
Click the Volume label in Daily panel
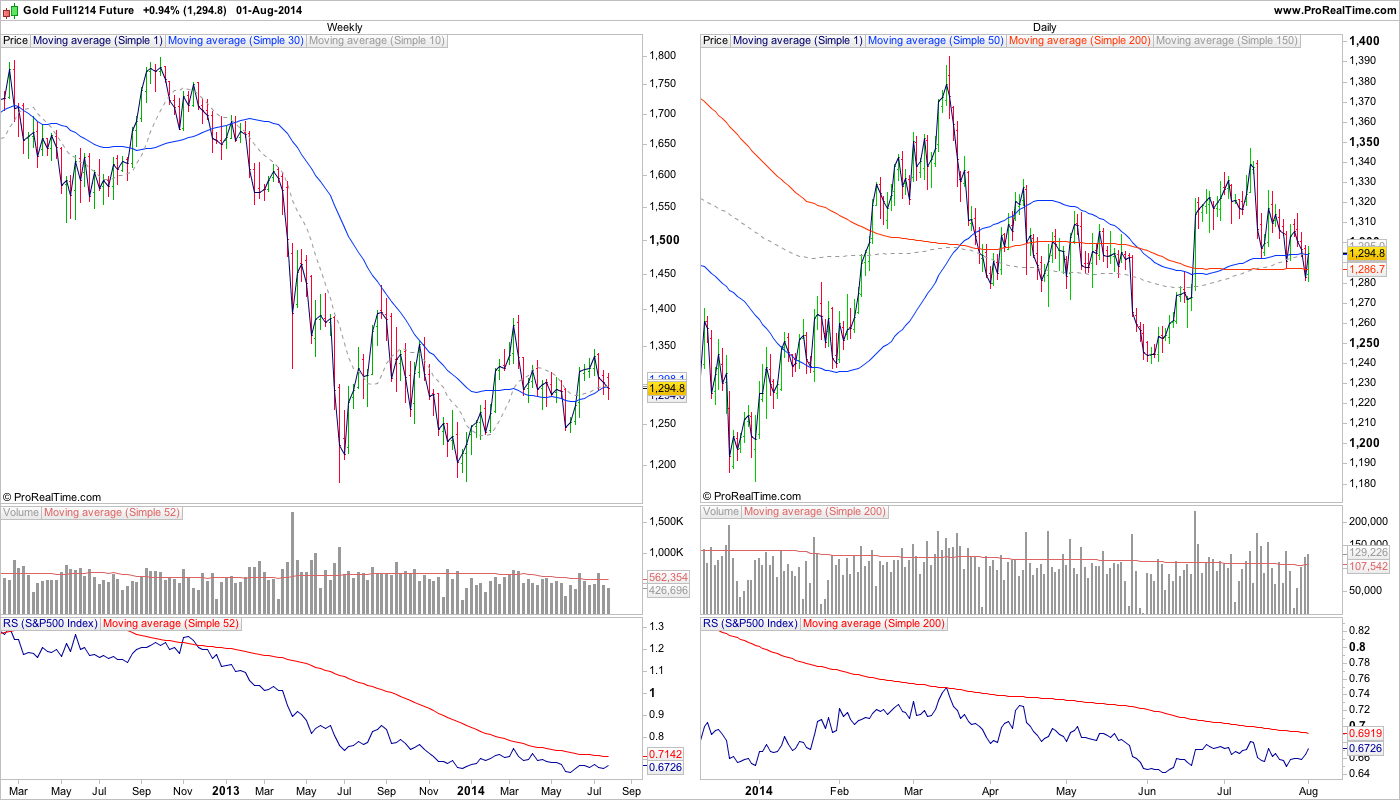[x=721, y=512]
